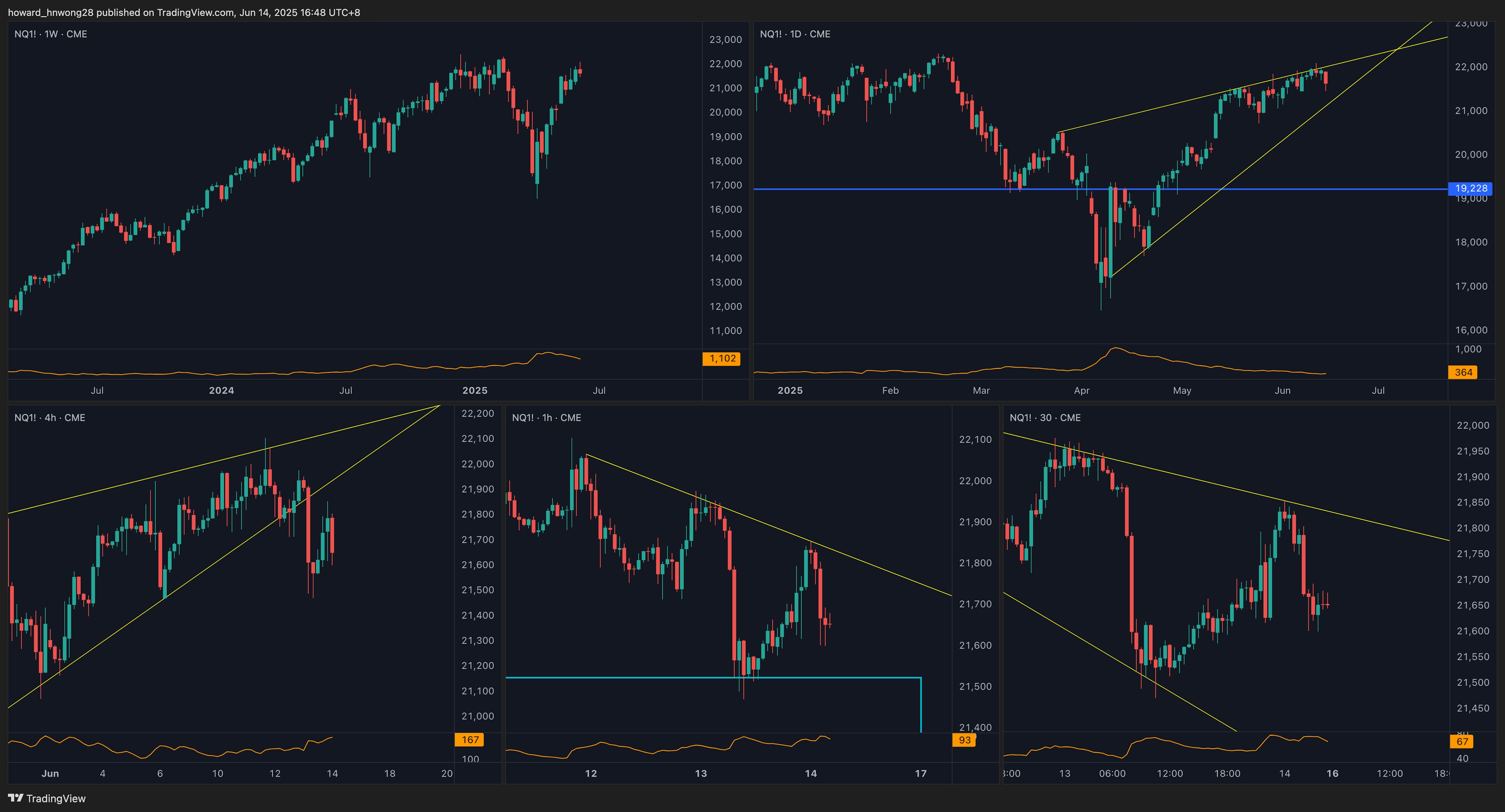Viewport: 1505px width, 812px height.
Task: Select the NQ1! 1W chart title
Action: pos(51,34)
